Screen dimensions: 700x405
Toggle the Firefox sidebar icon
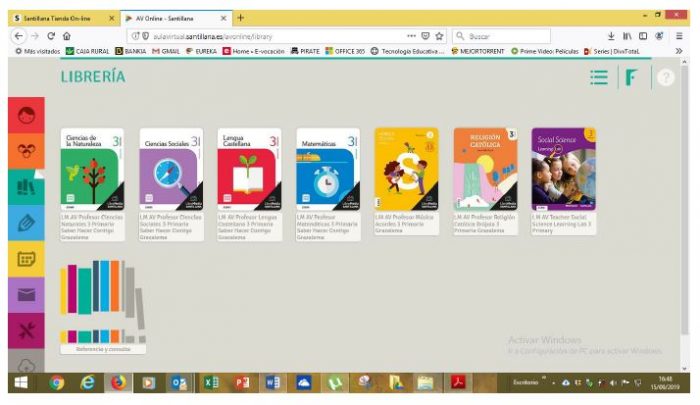point(643,36)
